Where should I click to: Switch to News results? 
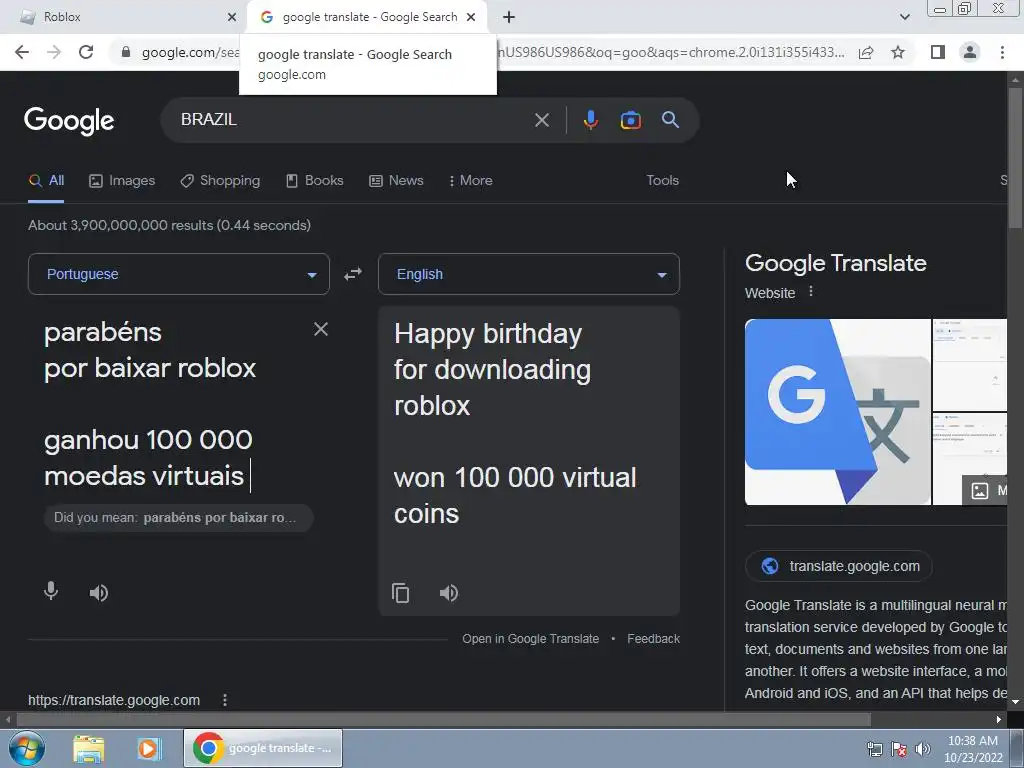(396, 181)
